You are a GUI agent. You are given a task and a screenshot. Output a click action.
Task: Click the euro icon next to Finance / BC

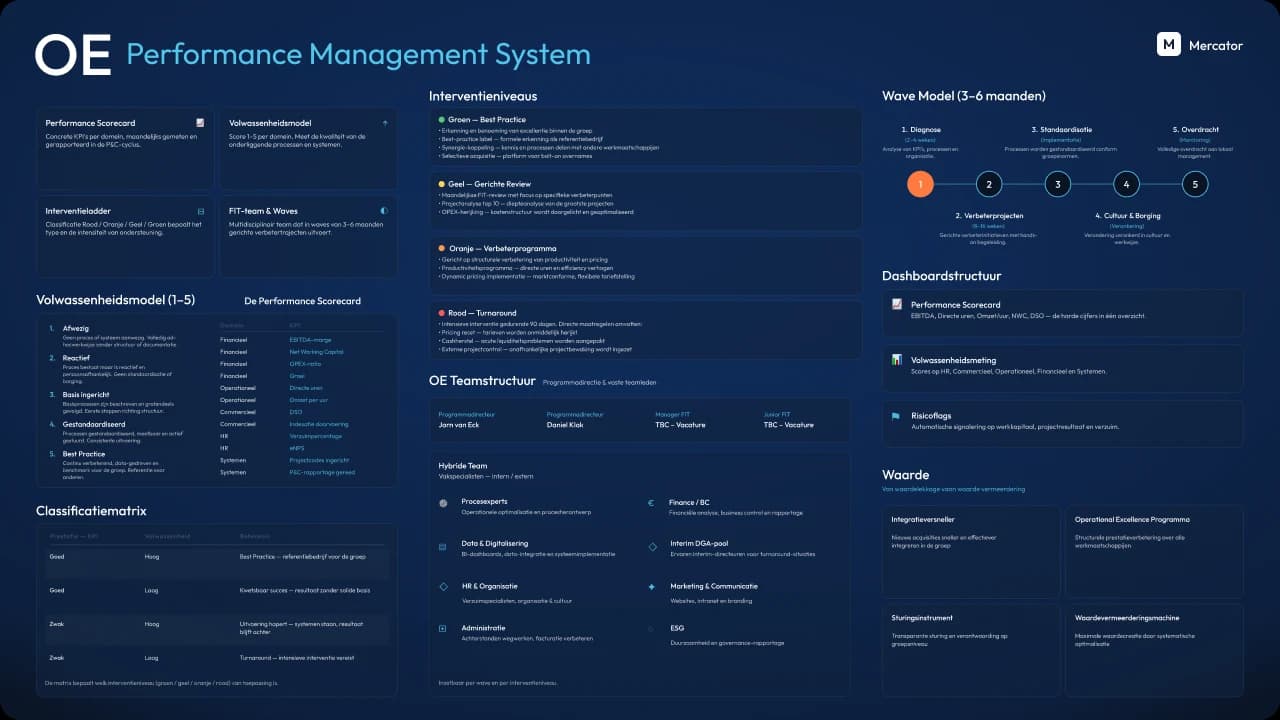point(651,503)
